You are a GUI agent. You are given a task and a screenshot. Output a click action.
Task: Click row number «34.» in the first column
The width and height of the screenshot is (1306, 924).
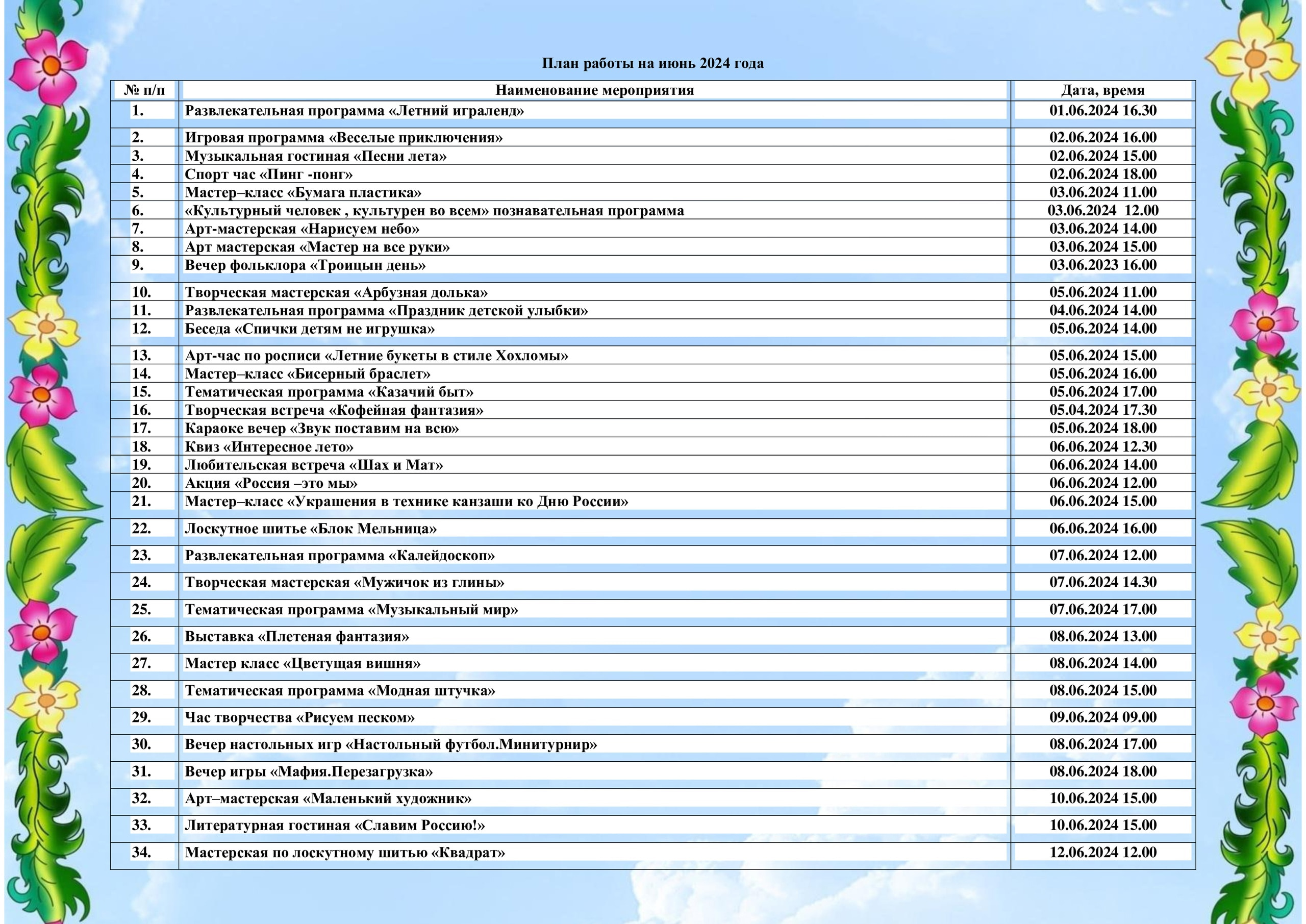[x=141, y=852]
